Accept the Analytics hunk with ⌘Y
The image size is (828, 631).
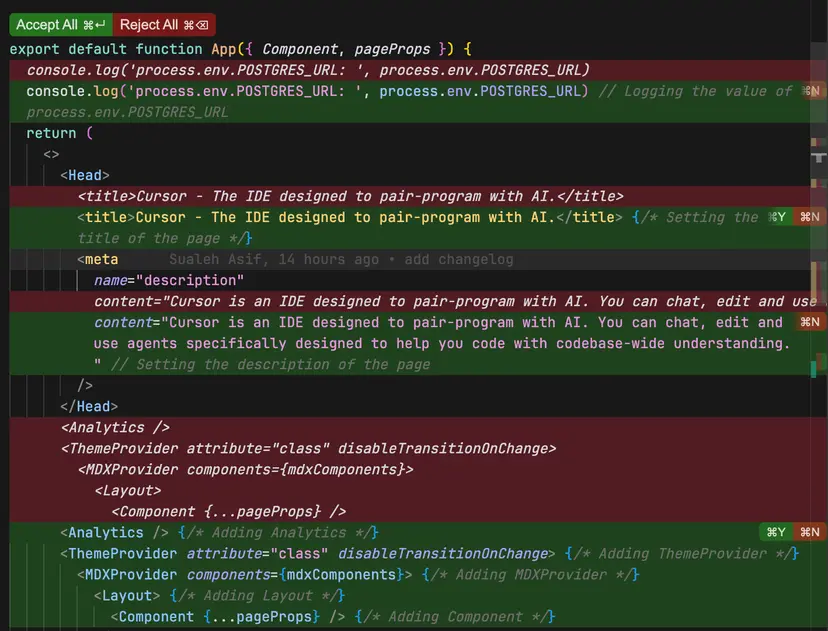point(776,532)
